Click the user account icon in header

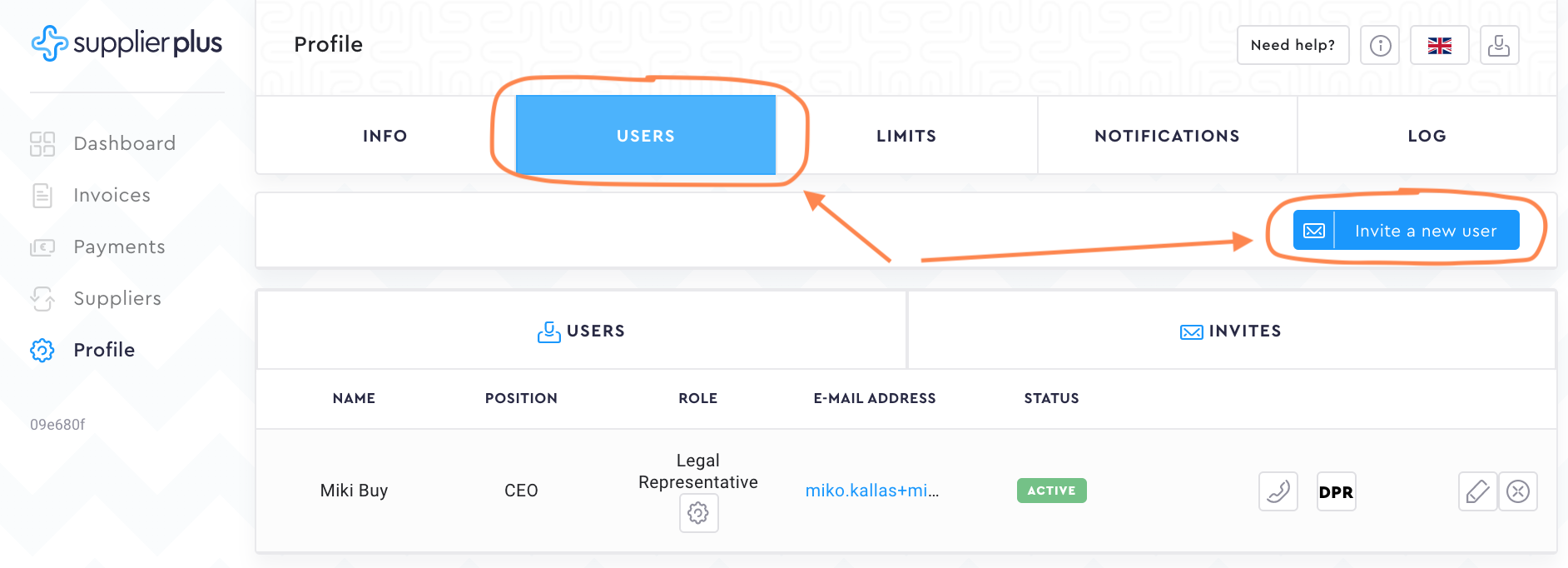(x=1499, y=45)
